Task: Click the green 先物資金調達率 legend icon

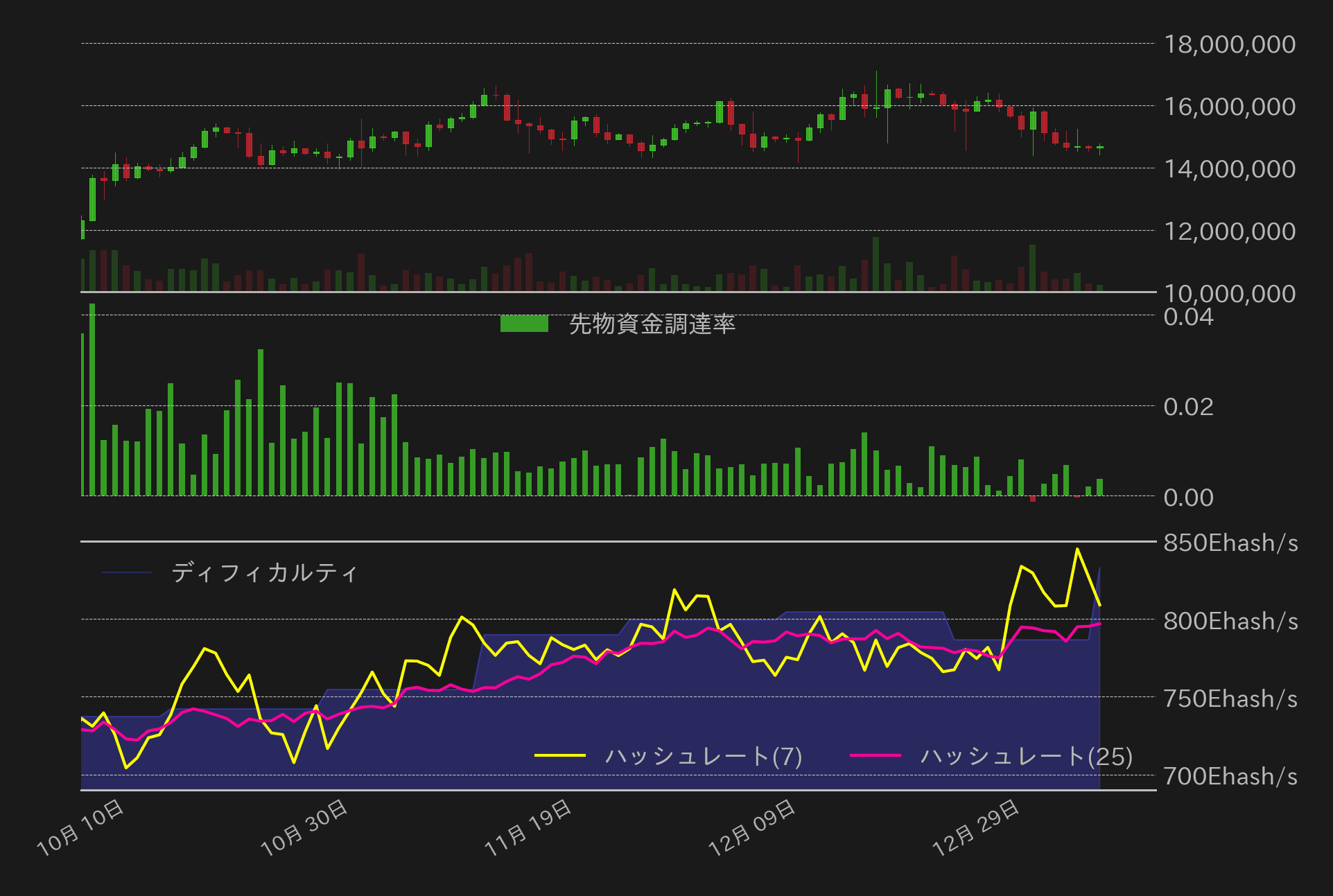Action: point(525,324)
